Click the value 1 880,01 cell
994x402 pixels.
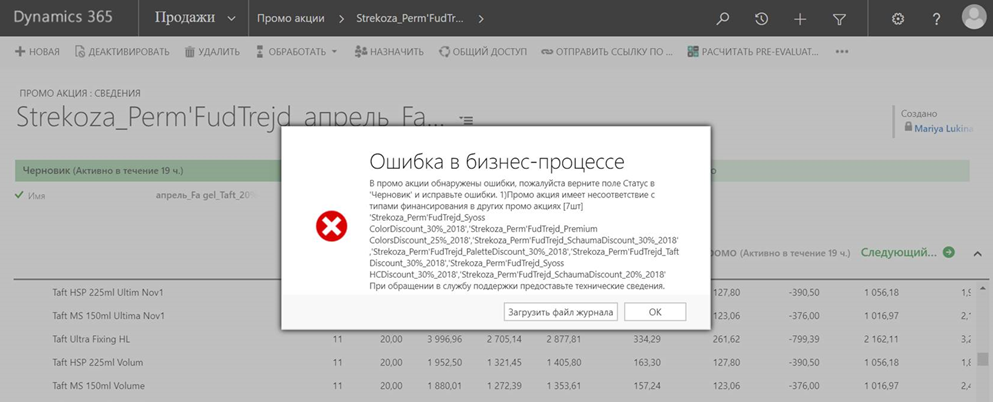click(x=443, y=386)
